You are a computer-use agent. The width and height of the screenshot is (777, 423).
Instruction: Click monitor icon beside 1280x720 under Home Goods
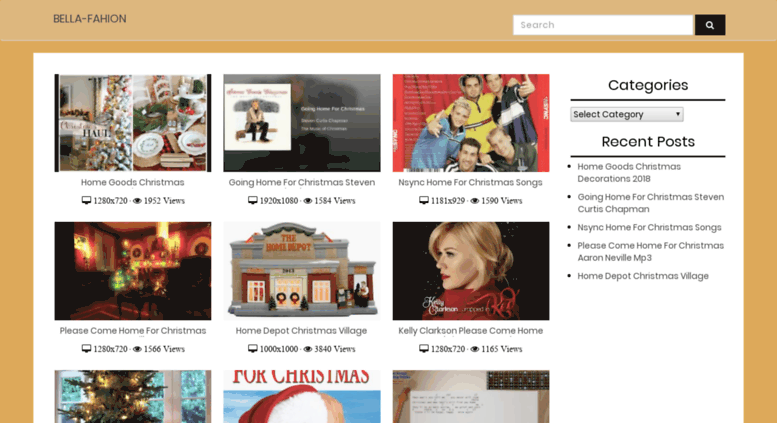tap(86, 201)
